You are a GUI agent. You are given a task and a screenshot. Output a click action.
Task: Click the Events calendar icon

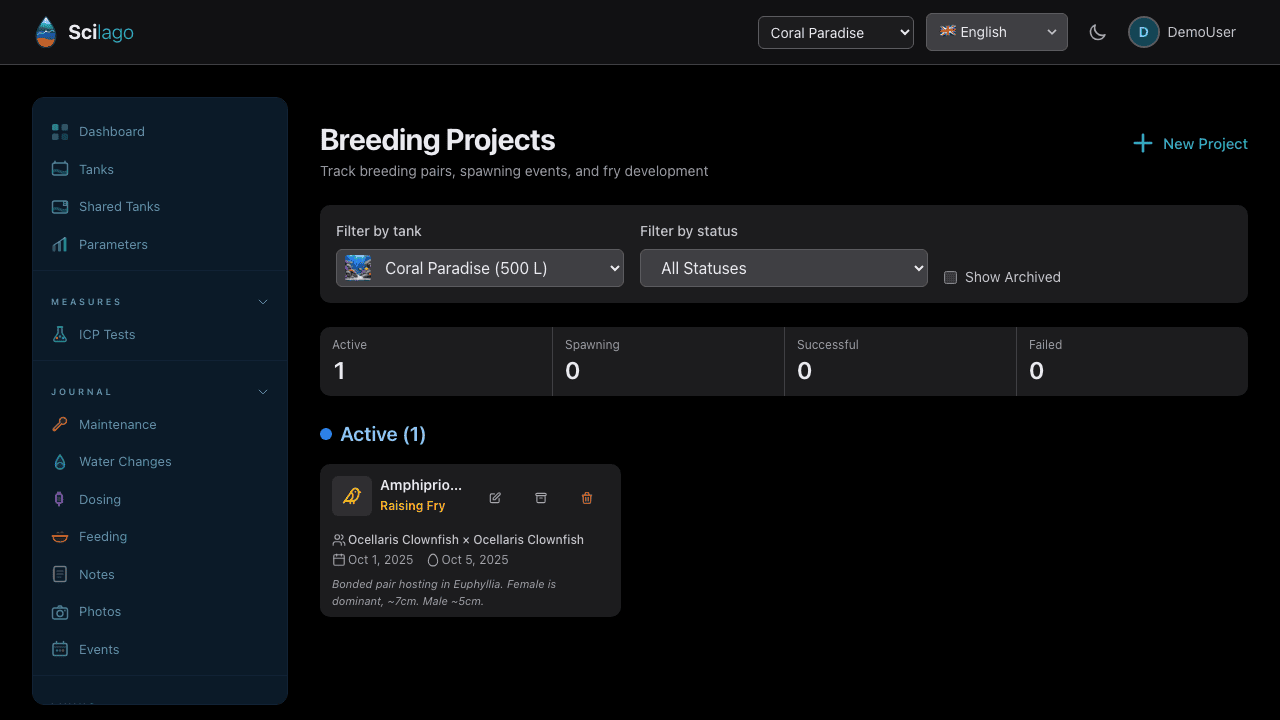pyautogui.click(x=60, y=650)
